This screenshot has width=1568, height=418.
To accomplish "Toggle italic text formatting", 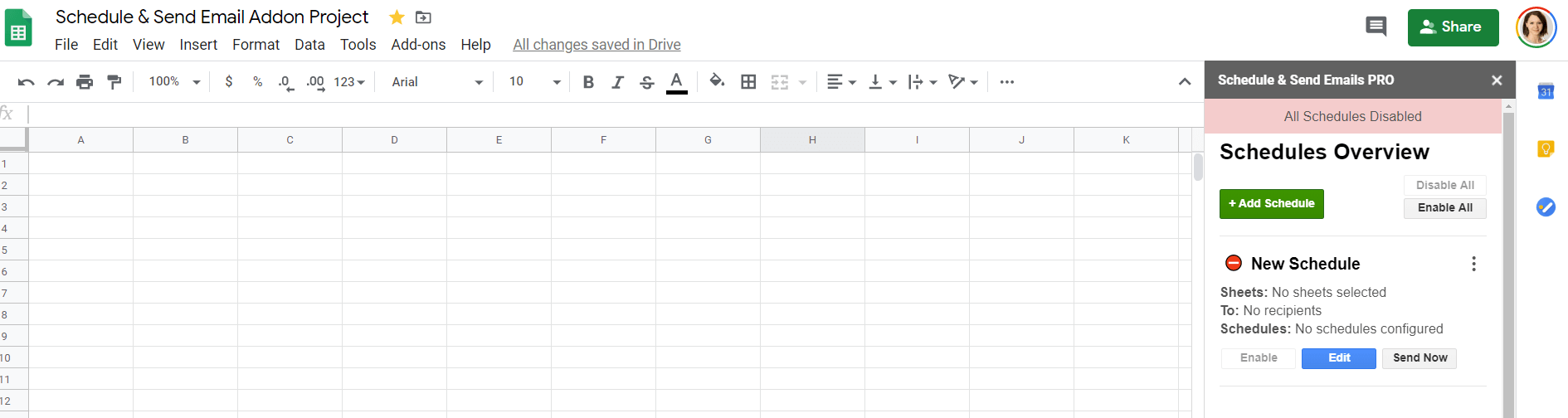I will click(617, 82).
